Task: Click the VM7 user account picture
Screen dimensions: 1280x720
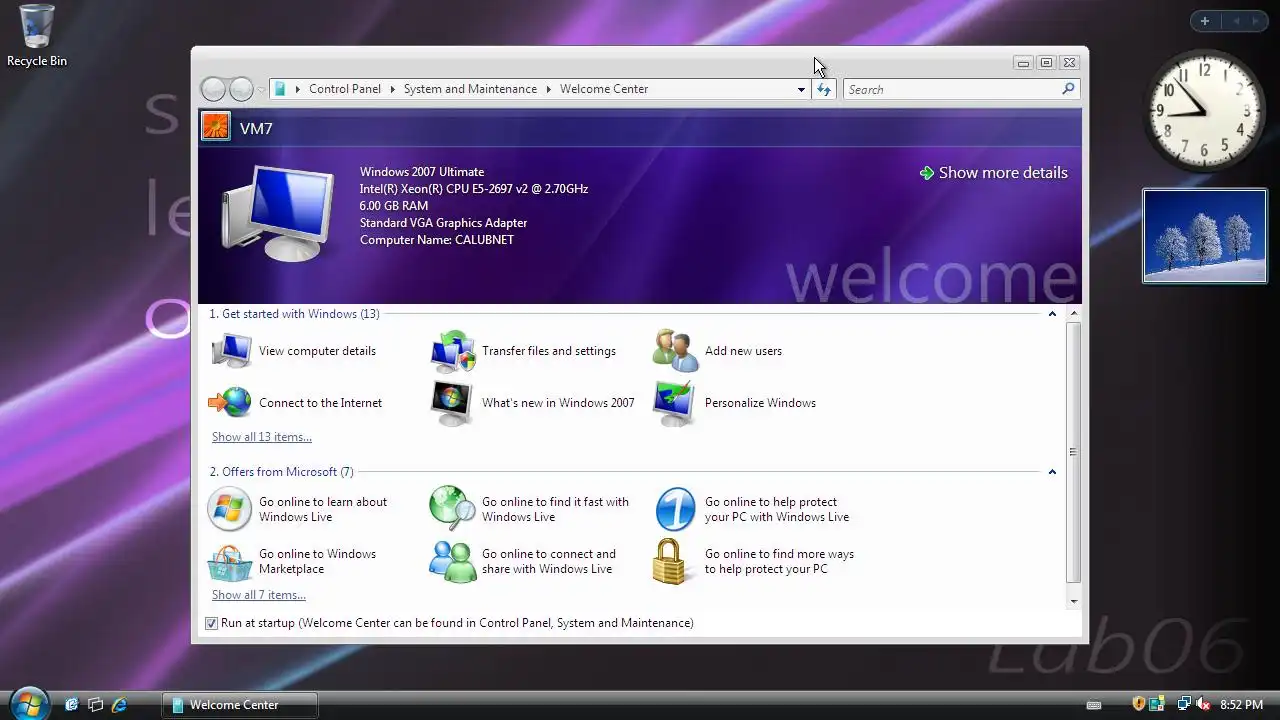Action: point(216,127)
